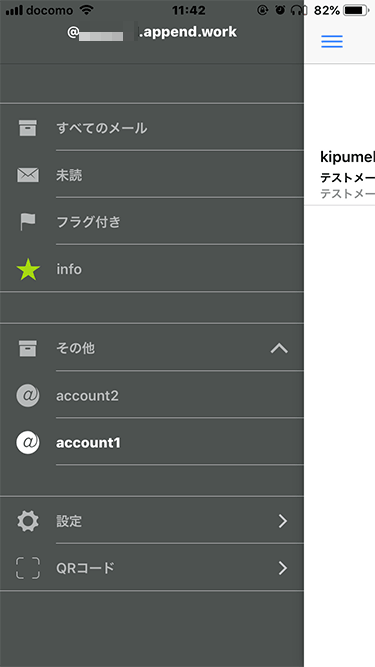Open the kipumel test mail in the list

[340, 174]
